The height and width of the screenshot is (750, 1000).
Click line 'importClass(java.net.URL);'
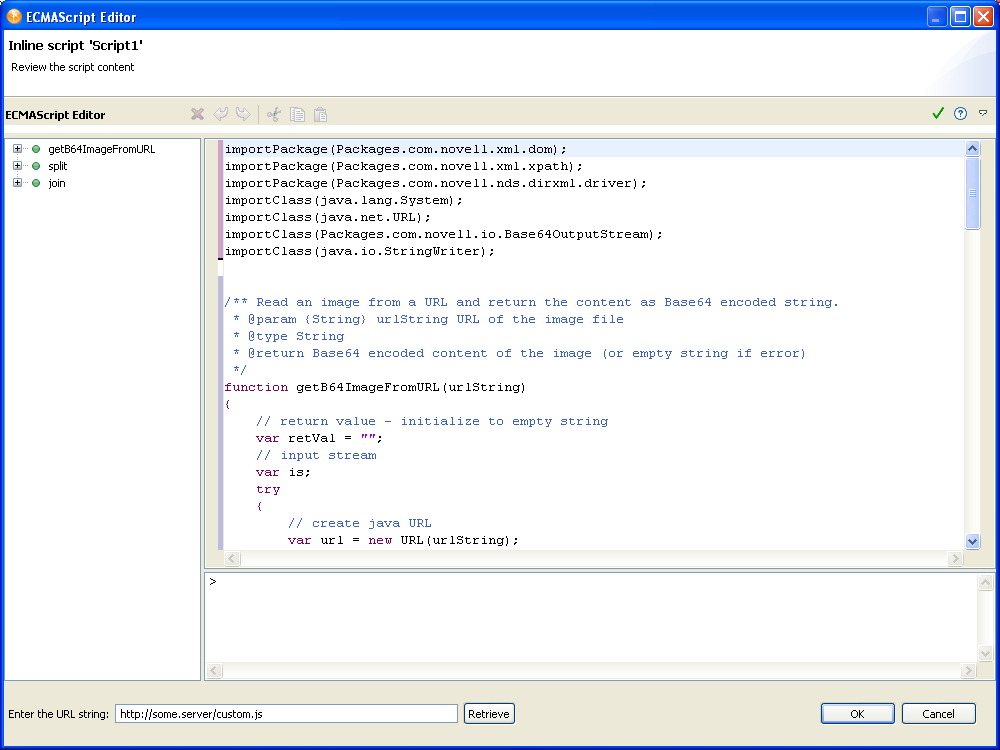tap(328, 217)
